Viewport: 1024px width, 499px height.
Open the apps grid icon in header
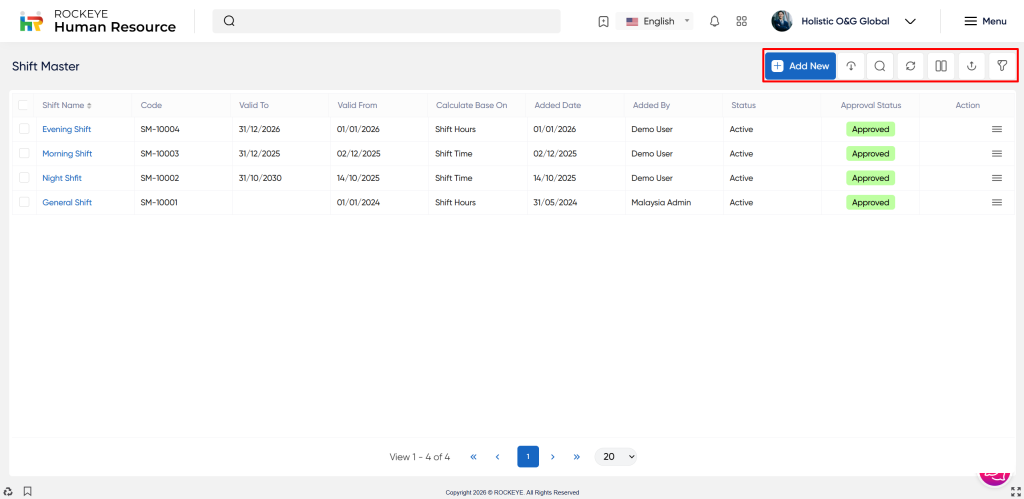741,21
